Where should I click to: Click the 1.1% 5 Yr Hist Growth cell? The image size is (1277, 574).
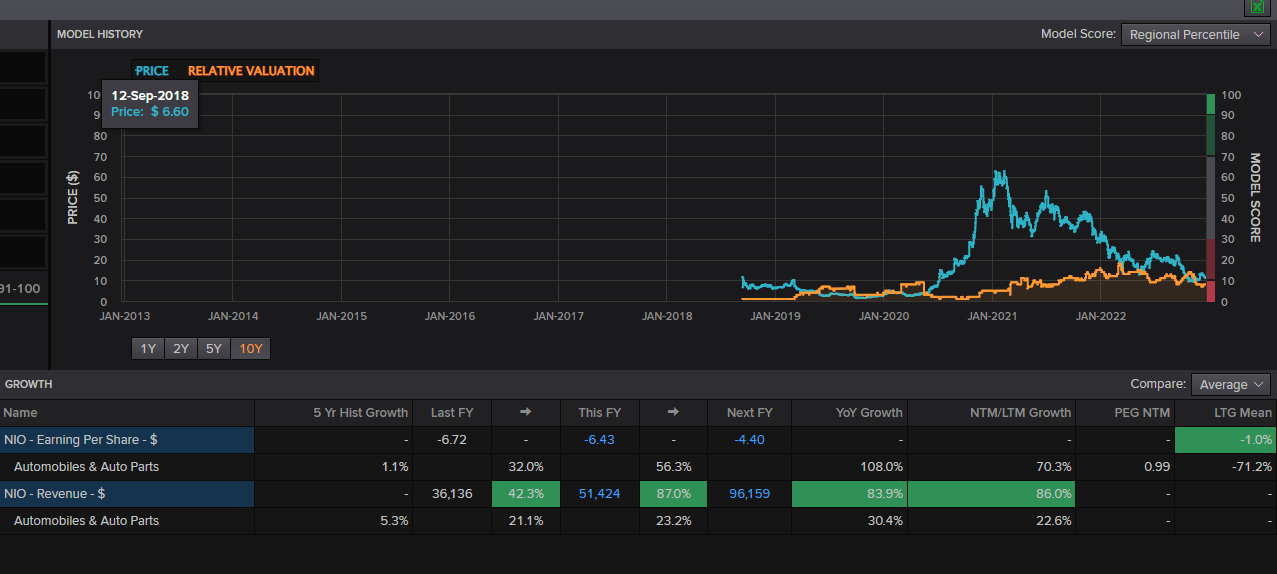333,467
